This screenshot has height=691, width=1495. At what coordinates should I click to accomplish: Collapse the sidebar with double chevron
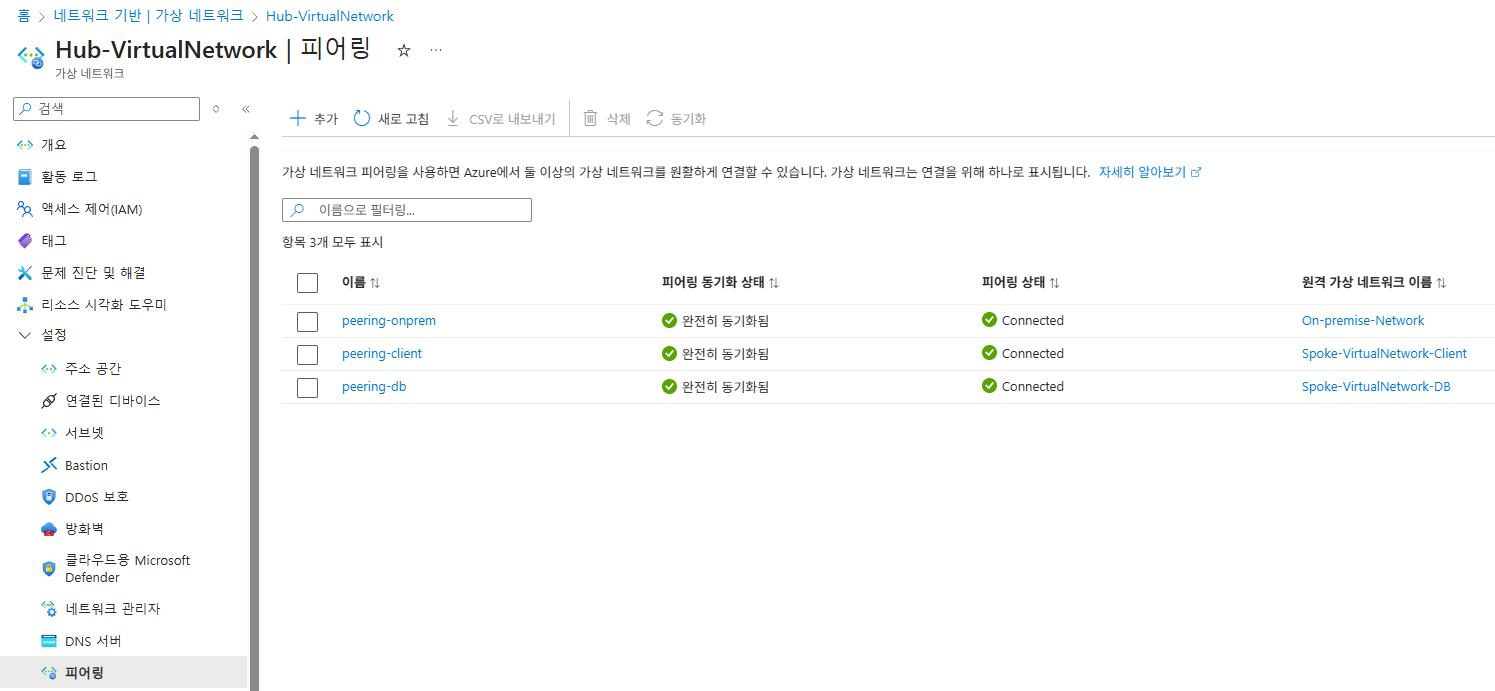(x=245, y=109)
